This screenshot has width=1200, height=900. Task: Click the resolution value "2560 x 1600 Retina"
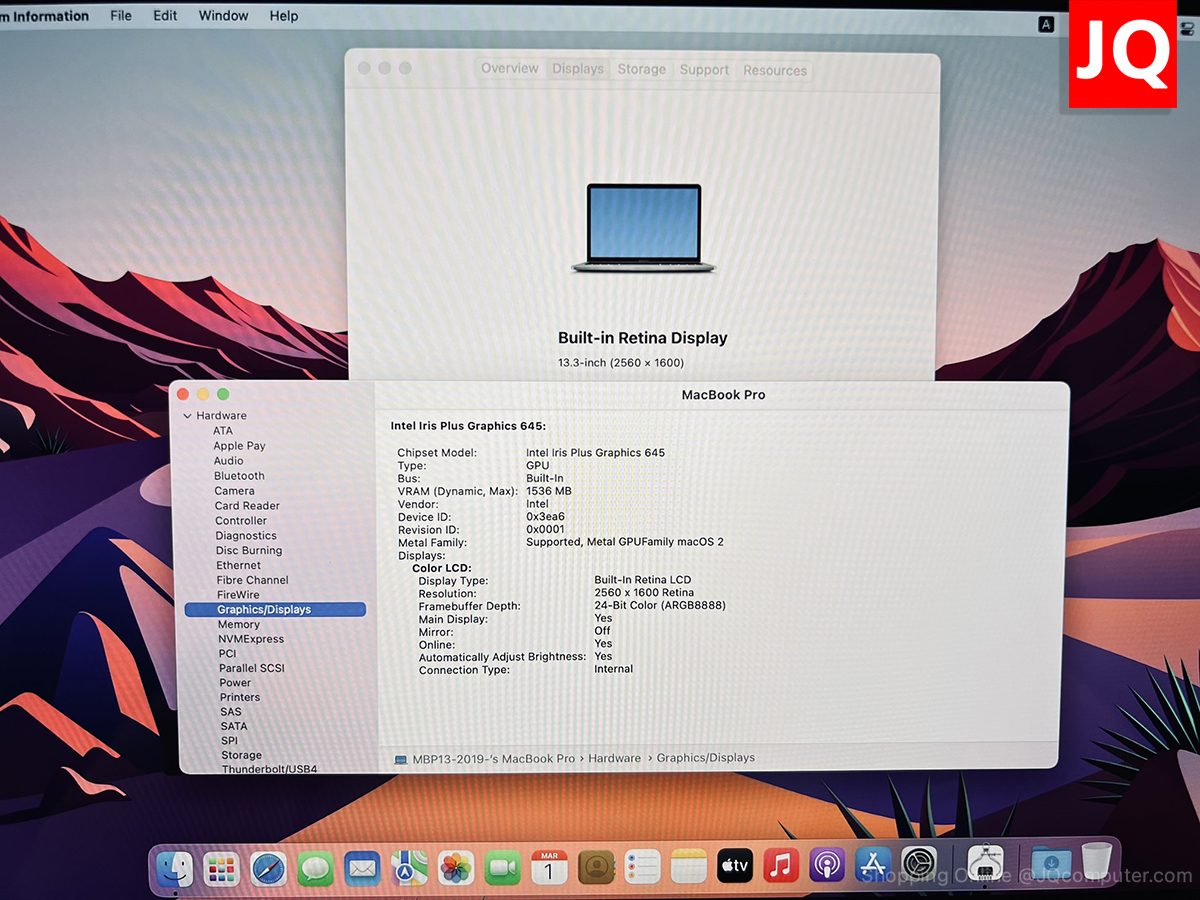click(x=644, y=593)
